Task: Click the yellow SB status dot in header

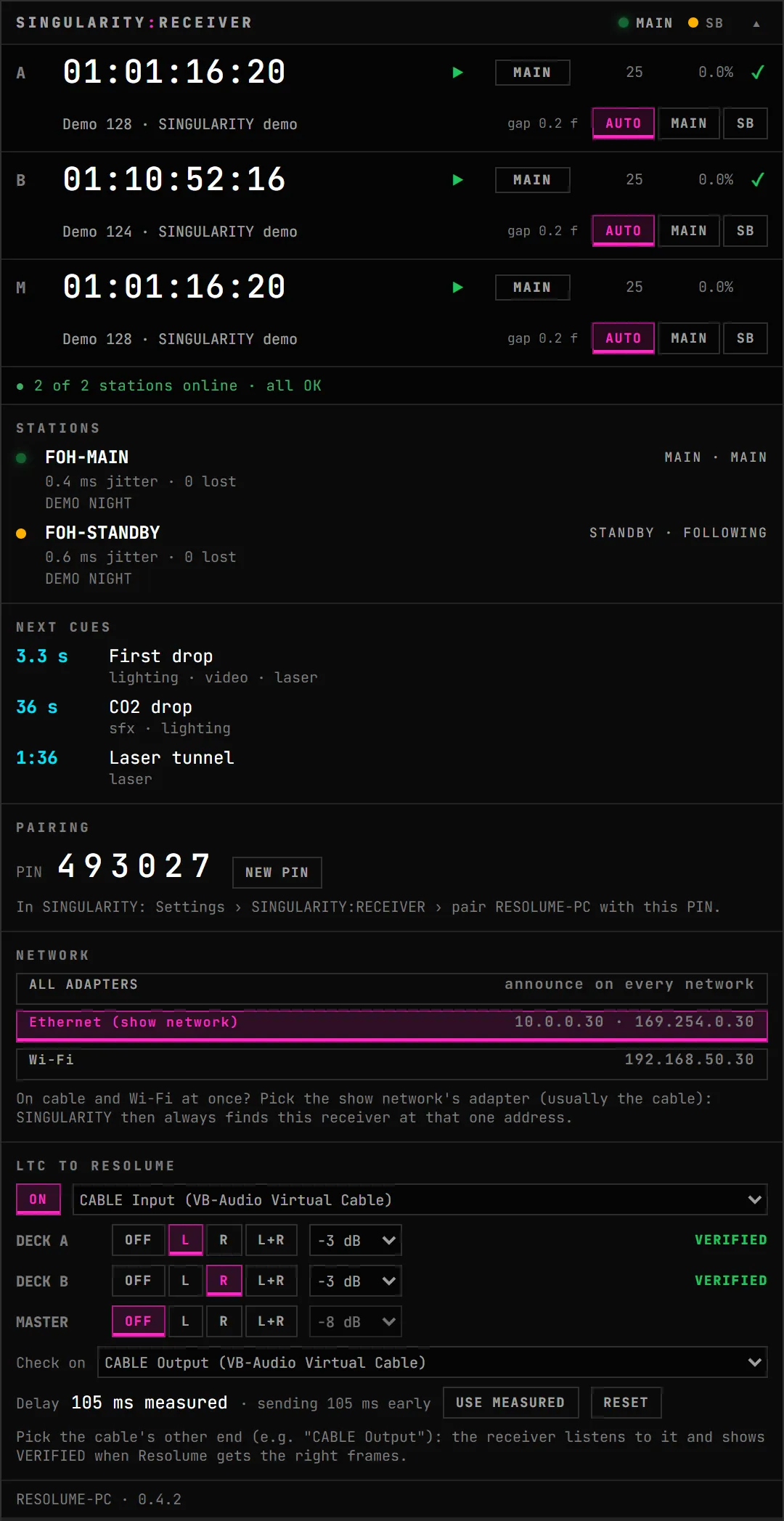Action: point(693,23)
